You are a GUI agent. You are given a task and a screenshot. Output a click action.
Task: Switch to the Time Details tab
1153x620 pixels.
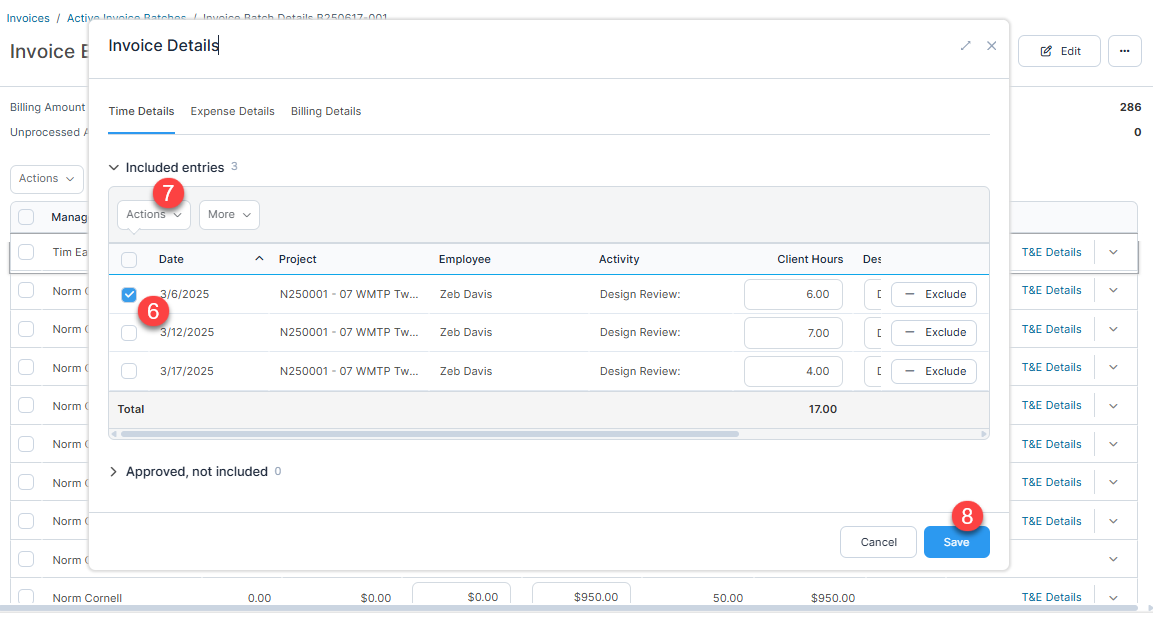[x=141, y=111]
